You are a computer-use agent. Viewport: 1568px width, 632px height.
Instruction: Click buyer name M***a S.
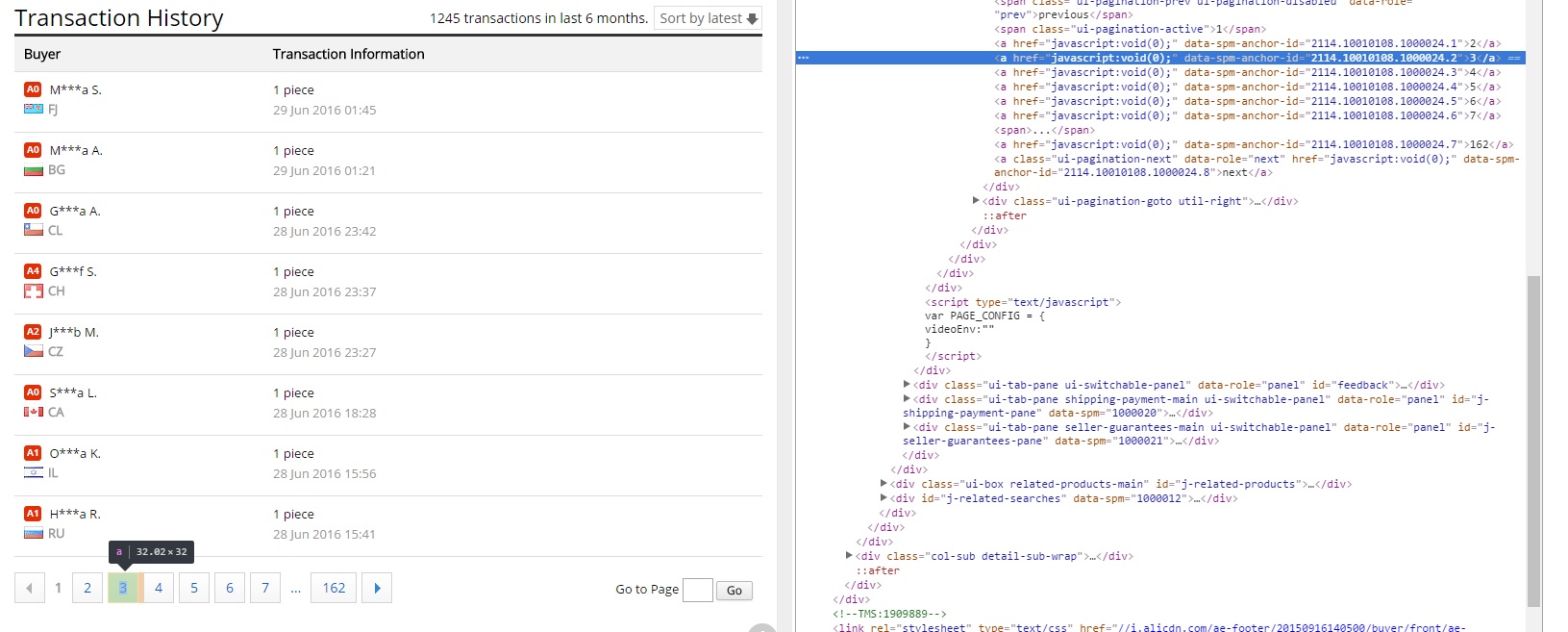pos(76,89)
